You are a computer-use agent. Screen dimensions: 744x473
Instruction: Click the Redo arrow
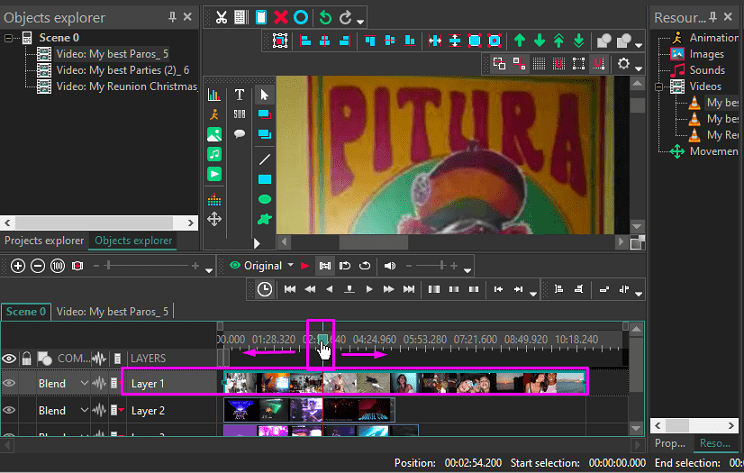345,18
